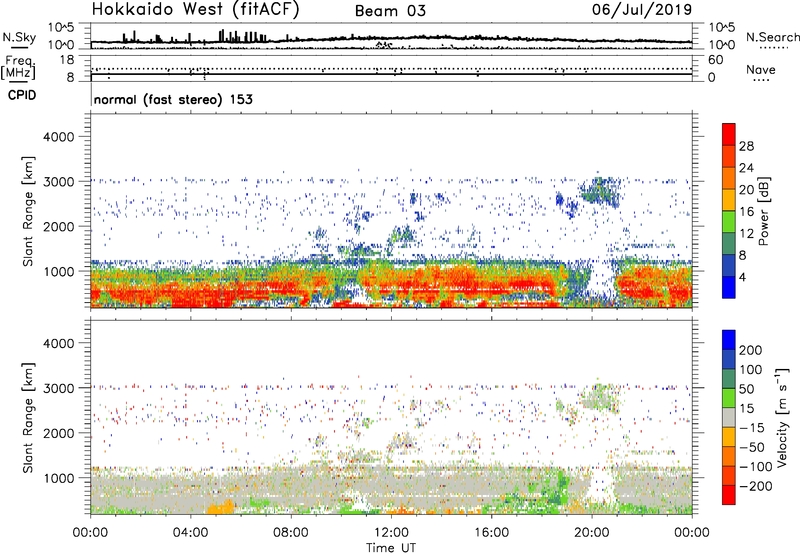
Task: Select the '12' label on the power colorbar
Action: 746,234
